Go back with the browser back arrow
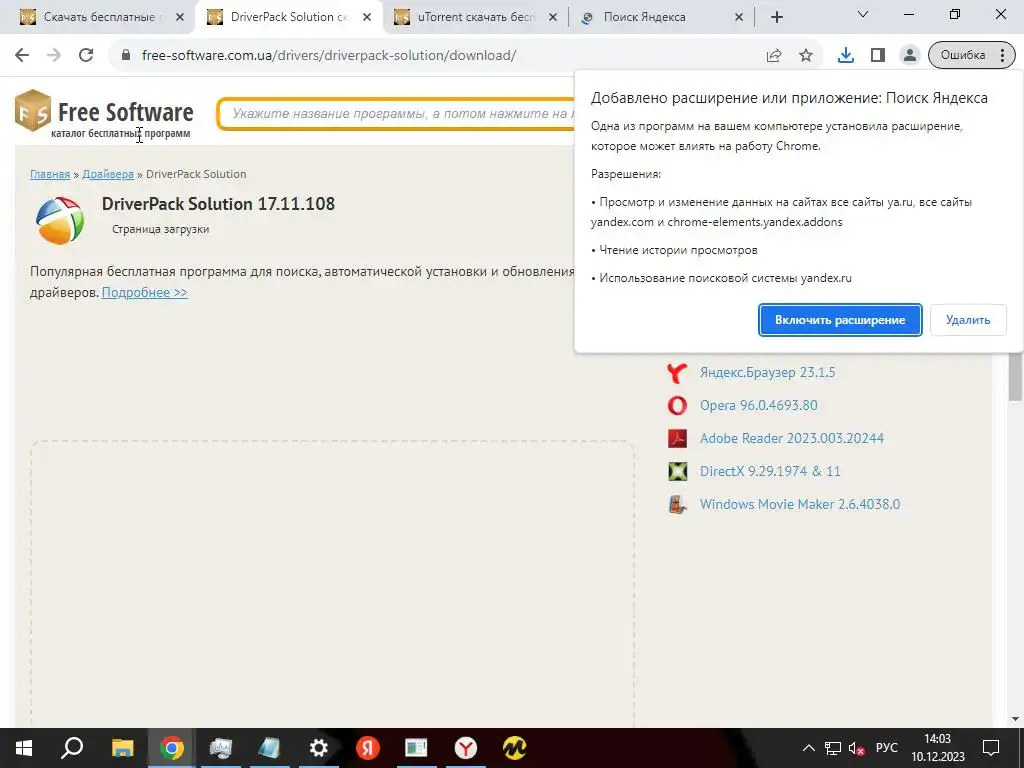Image resolution: width=1024 pixels, height=768 pixels. (22, 55)
